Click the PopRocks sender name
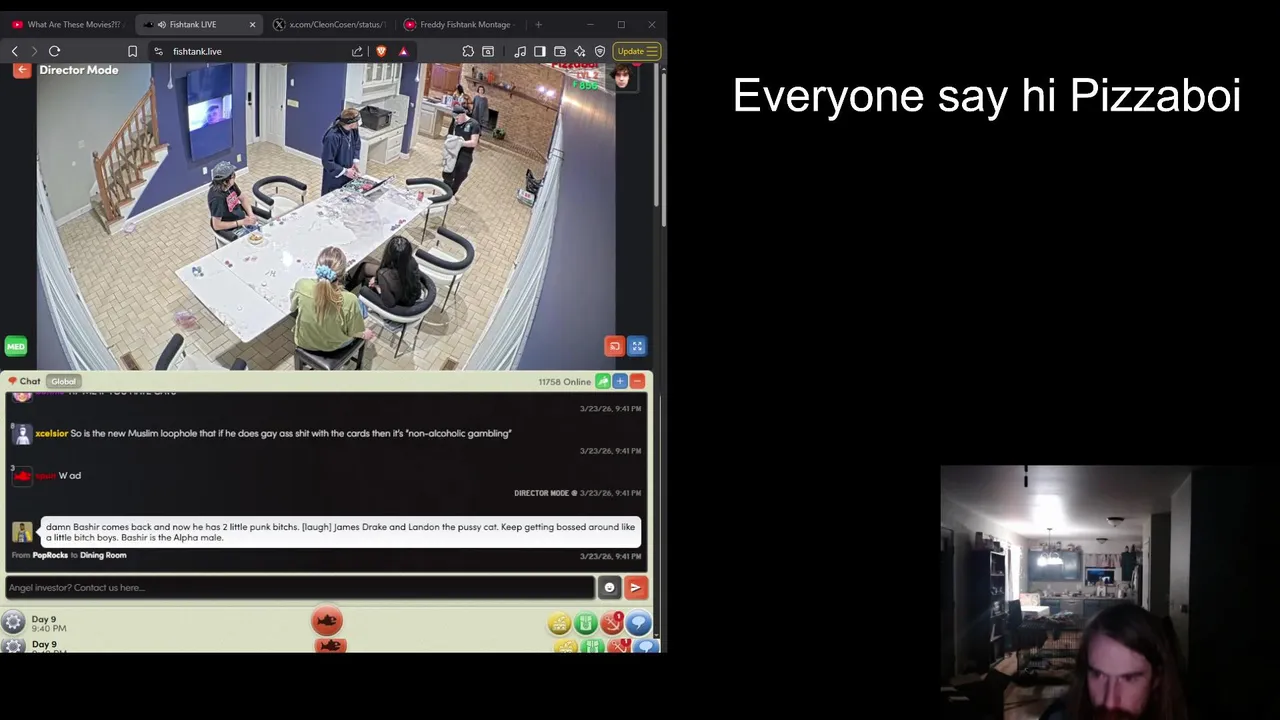Image resolution: width=1280 pixels, height=720 pixels. click(x=50, y=555)
